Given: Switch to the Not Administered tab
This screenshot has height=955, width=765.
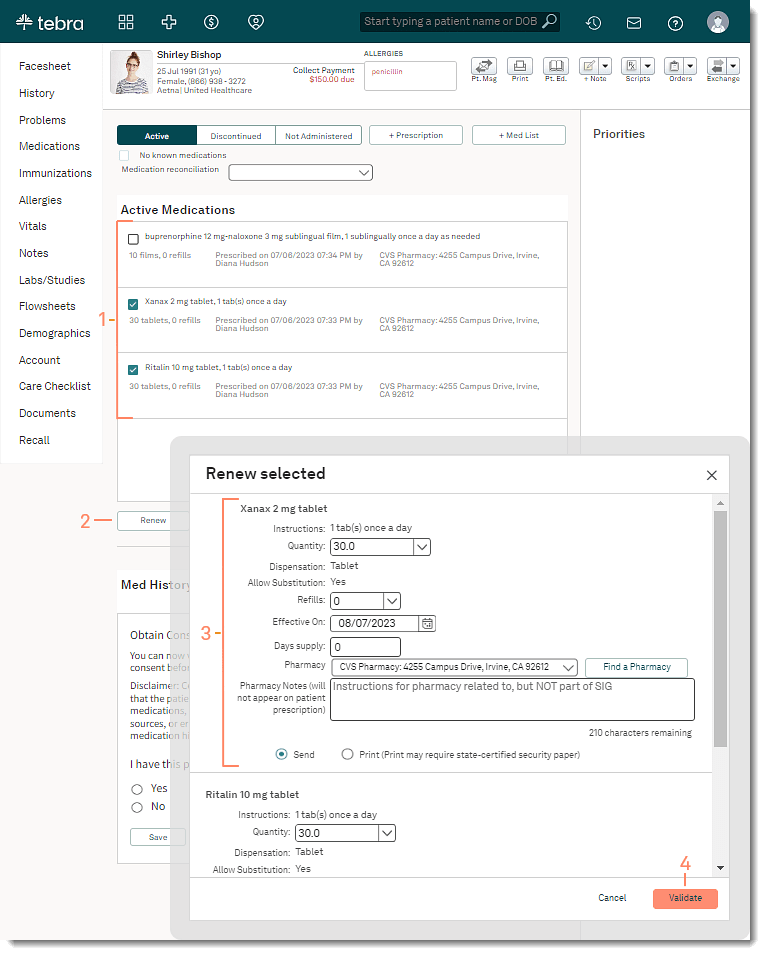Looking at the screenshot, I should (x=319, y=136).
